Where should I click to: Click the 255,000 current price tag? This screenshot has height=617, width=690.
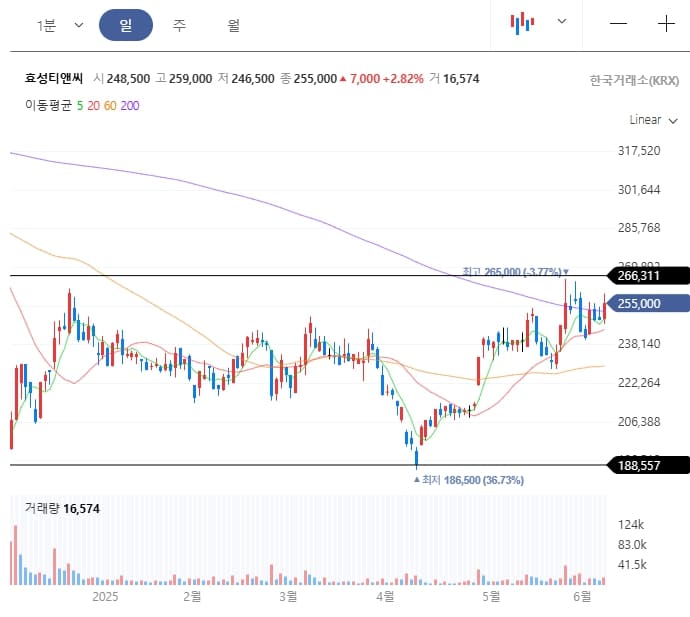coord(647,304)
